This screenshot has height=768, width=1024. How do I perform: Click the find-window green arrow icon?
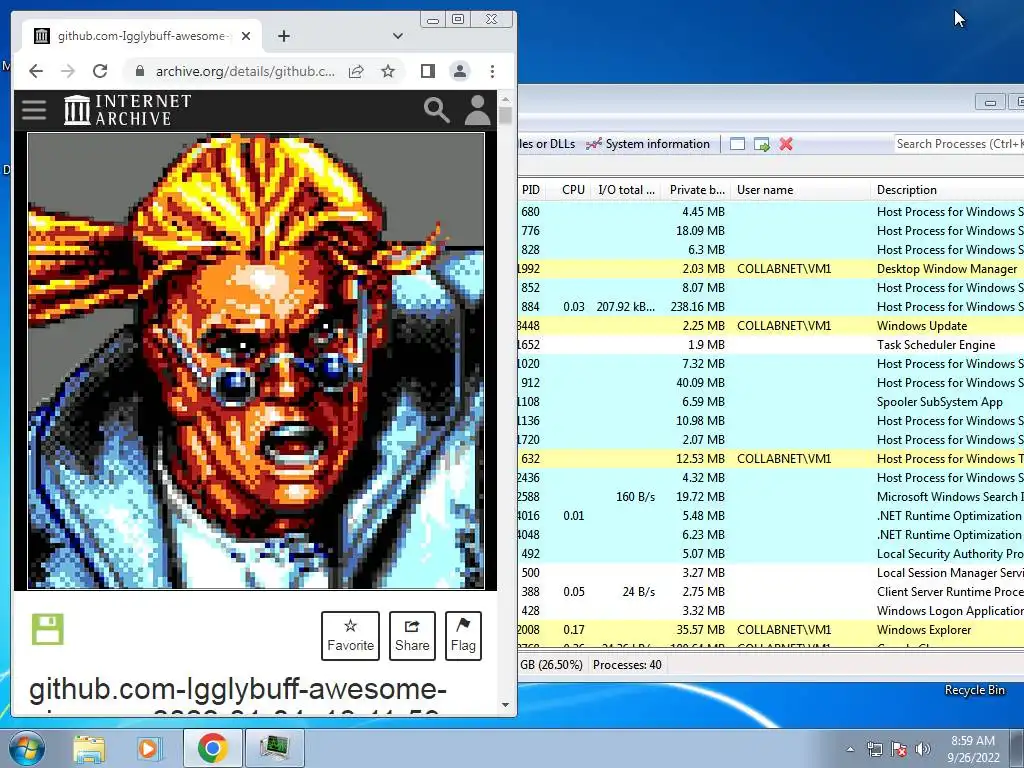pyautogui.click(x=761, y=144)
